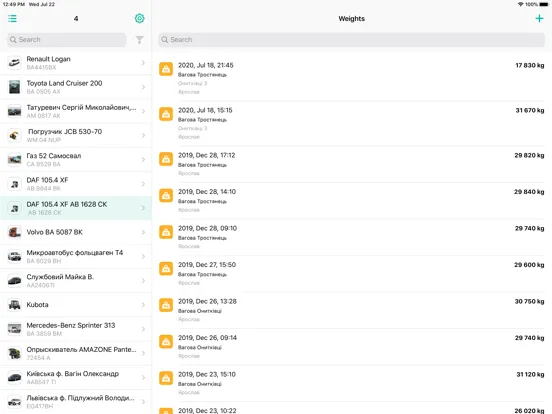
Task: Select Renault Logan in vehicle list
Action: tap(76, 63)
